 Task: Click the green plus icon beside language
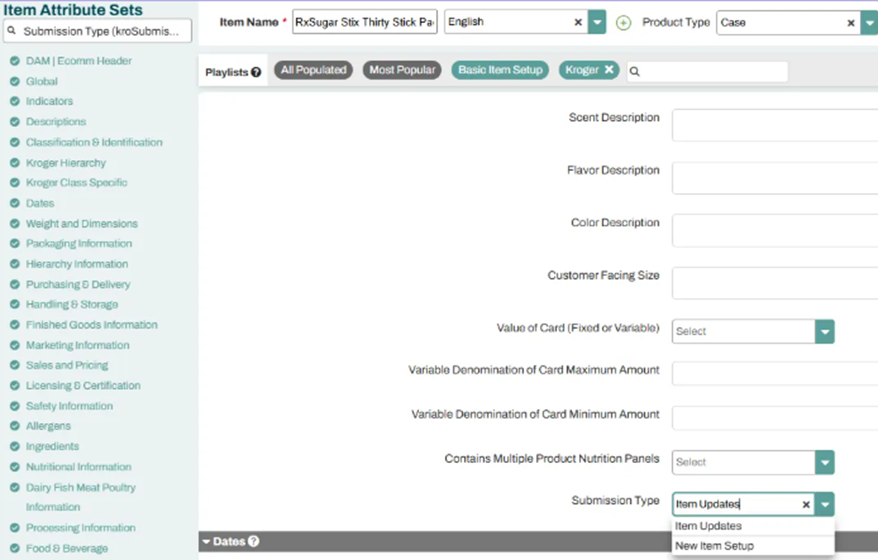point(623,23)
